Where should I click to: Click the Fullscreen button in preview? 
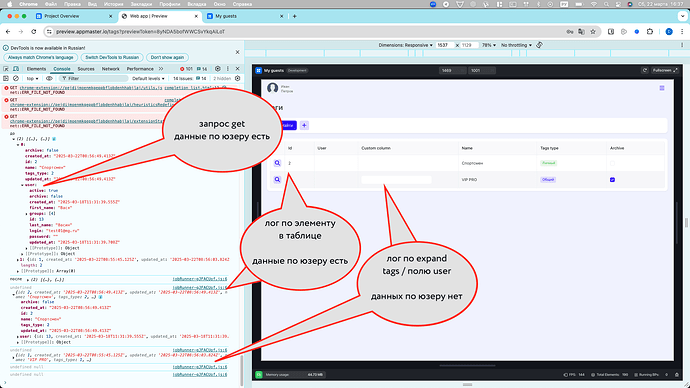tap(664, 70)
